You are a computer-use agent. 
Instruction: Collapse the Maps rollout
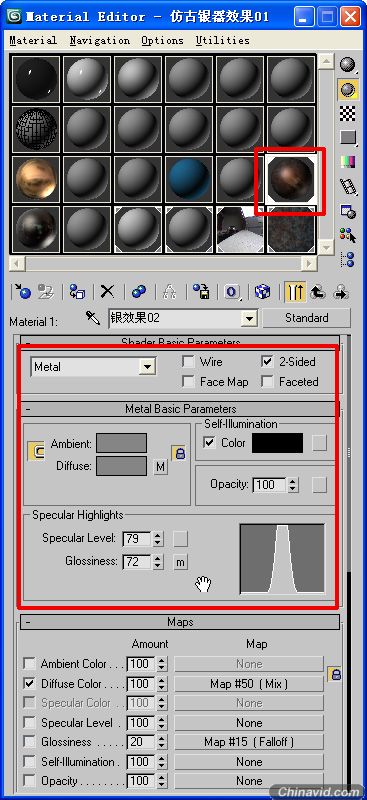[x=180, y=622]
